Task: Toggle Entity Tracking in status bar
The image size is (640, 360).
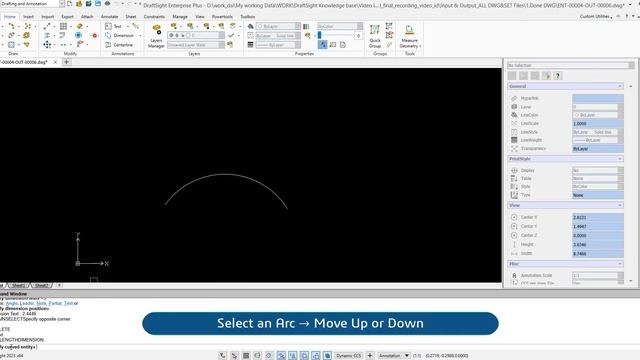Action: [x=293, y=356]
